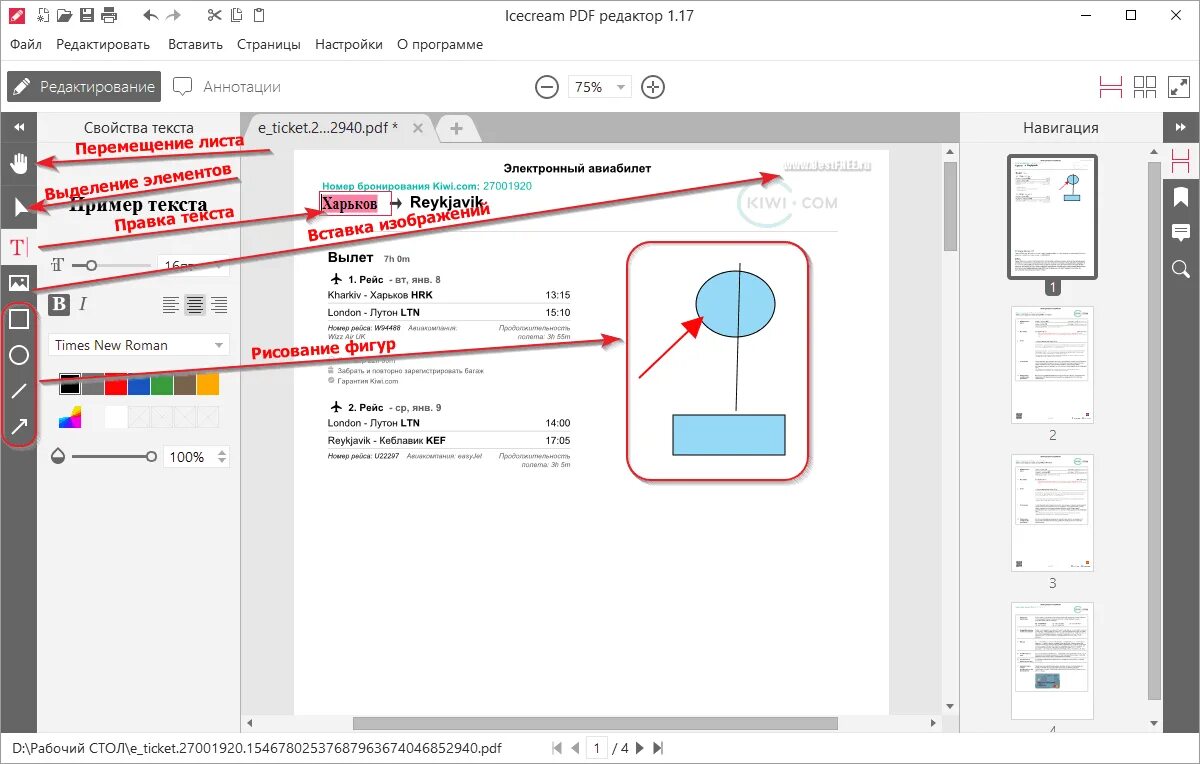
Task: Add a new tab with plus
Action: click(x=456, y=128)
